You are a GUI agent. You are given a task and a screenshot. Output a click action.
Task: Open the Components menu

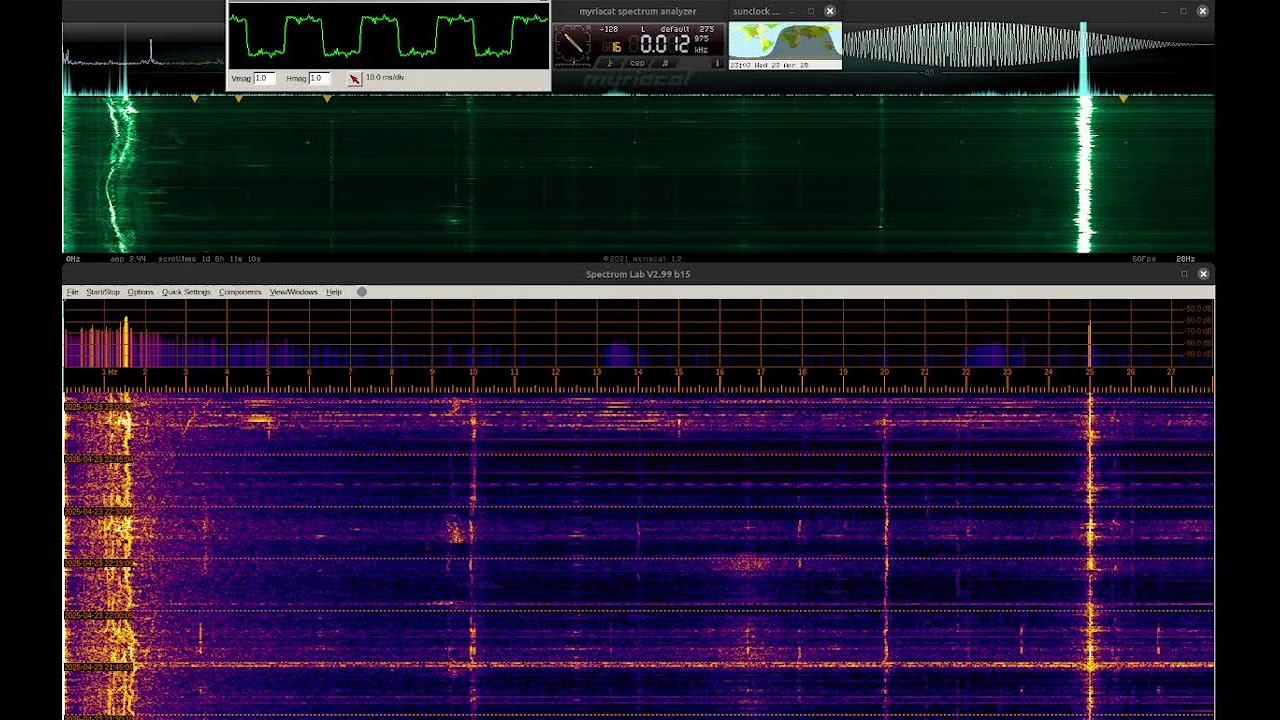coord(240,292)
